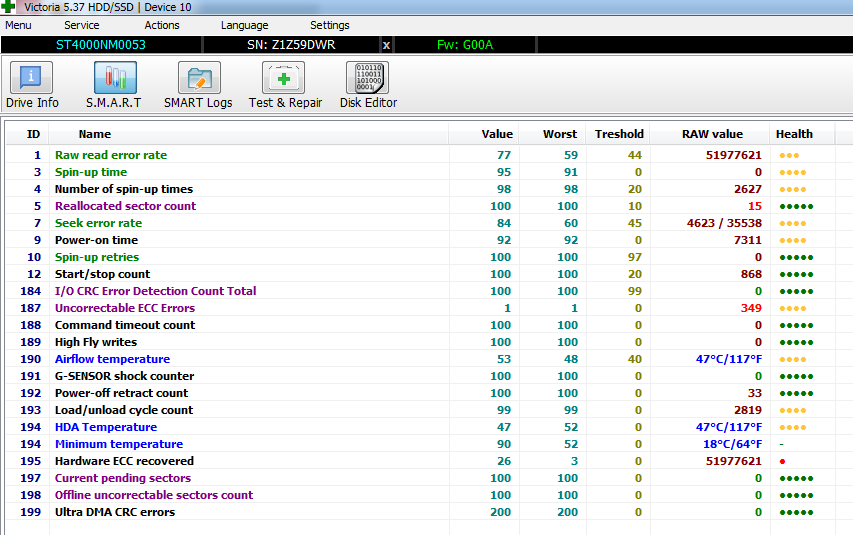Open the Drive Info panel
853x535 pixels.
[32, 85]
